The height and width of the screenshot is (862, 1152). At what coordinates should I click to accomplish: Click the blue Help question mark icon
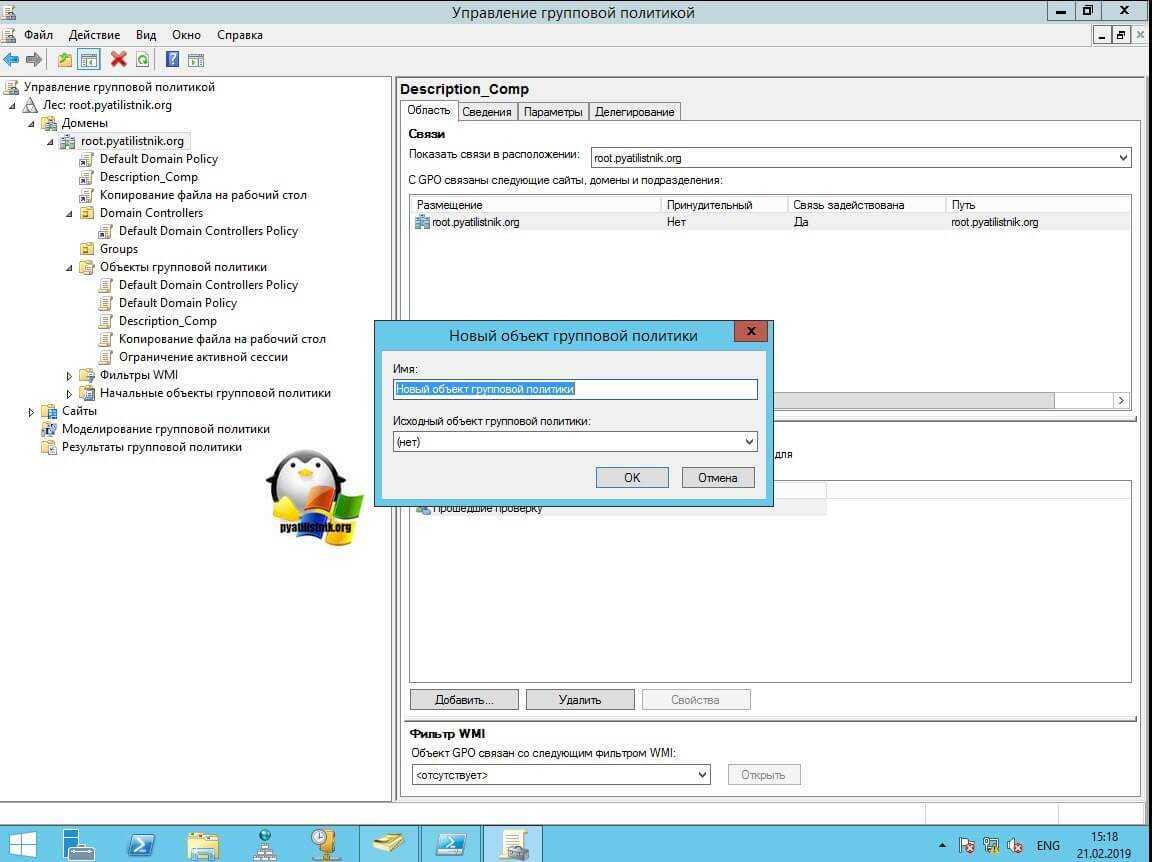point(172,60)
